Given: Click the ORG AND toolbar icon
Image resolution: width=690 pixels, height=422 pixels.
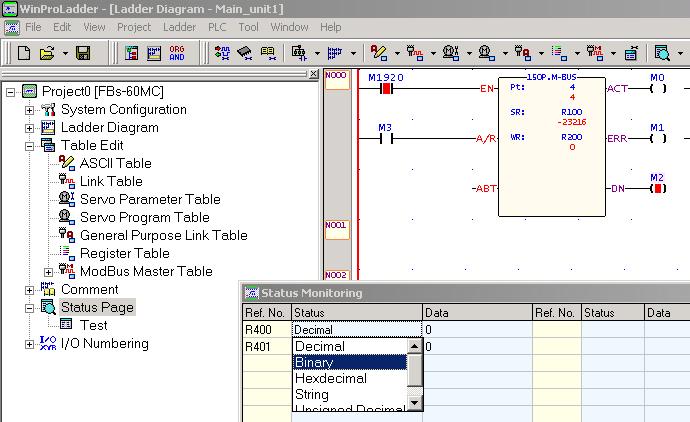Looking at the screenshot, I should click(177, 53).
